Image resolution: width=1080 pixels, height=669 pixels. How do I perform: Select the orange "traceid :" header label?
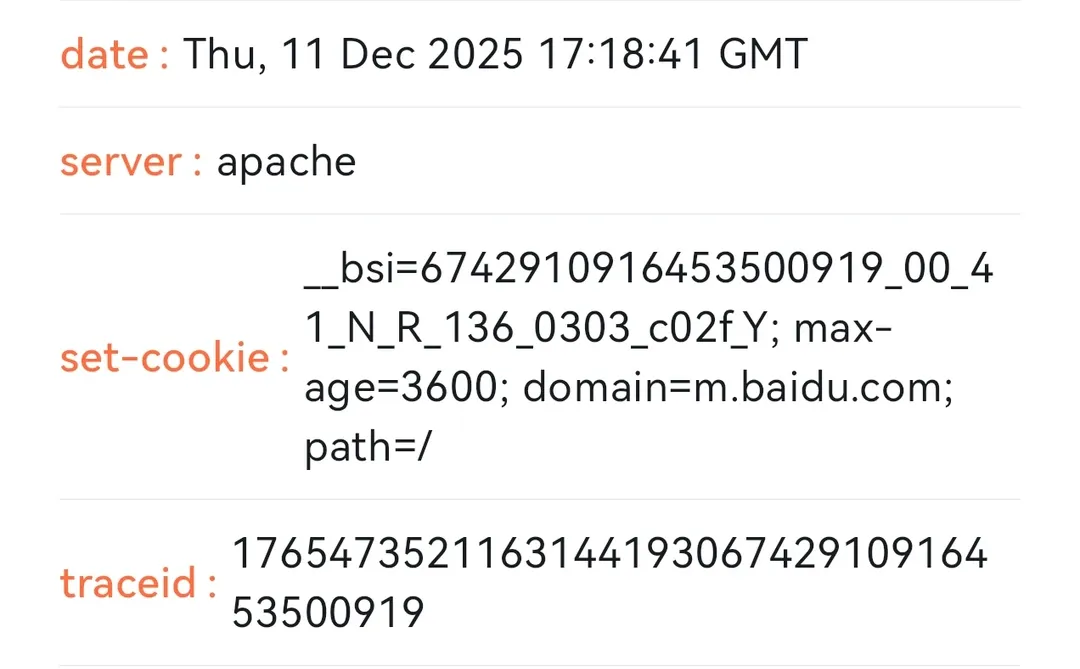[138, 583]
